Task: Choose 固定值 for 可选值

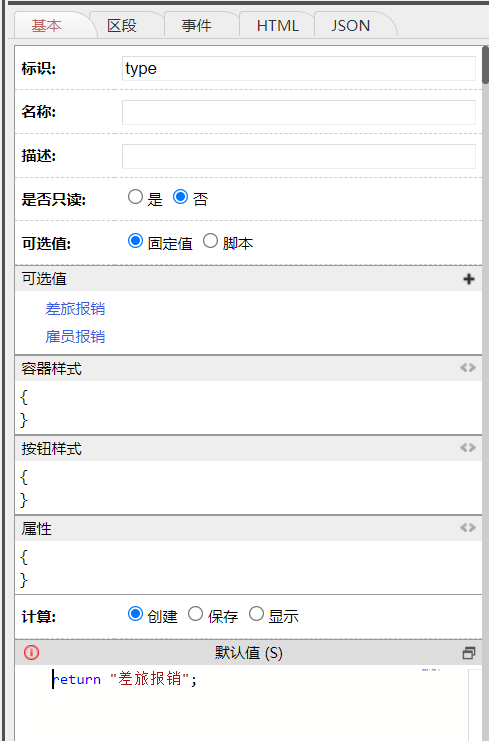Action: [x=135, y=241]
